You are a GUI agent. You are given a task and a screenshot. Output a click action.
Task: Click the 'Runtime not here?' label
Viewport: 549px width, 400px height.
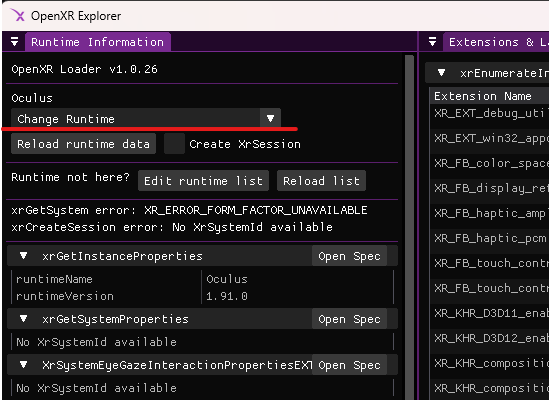click(70, 177)
